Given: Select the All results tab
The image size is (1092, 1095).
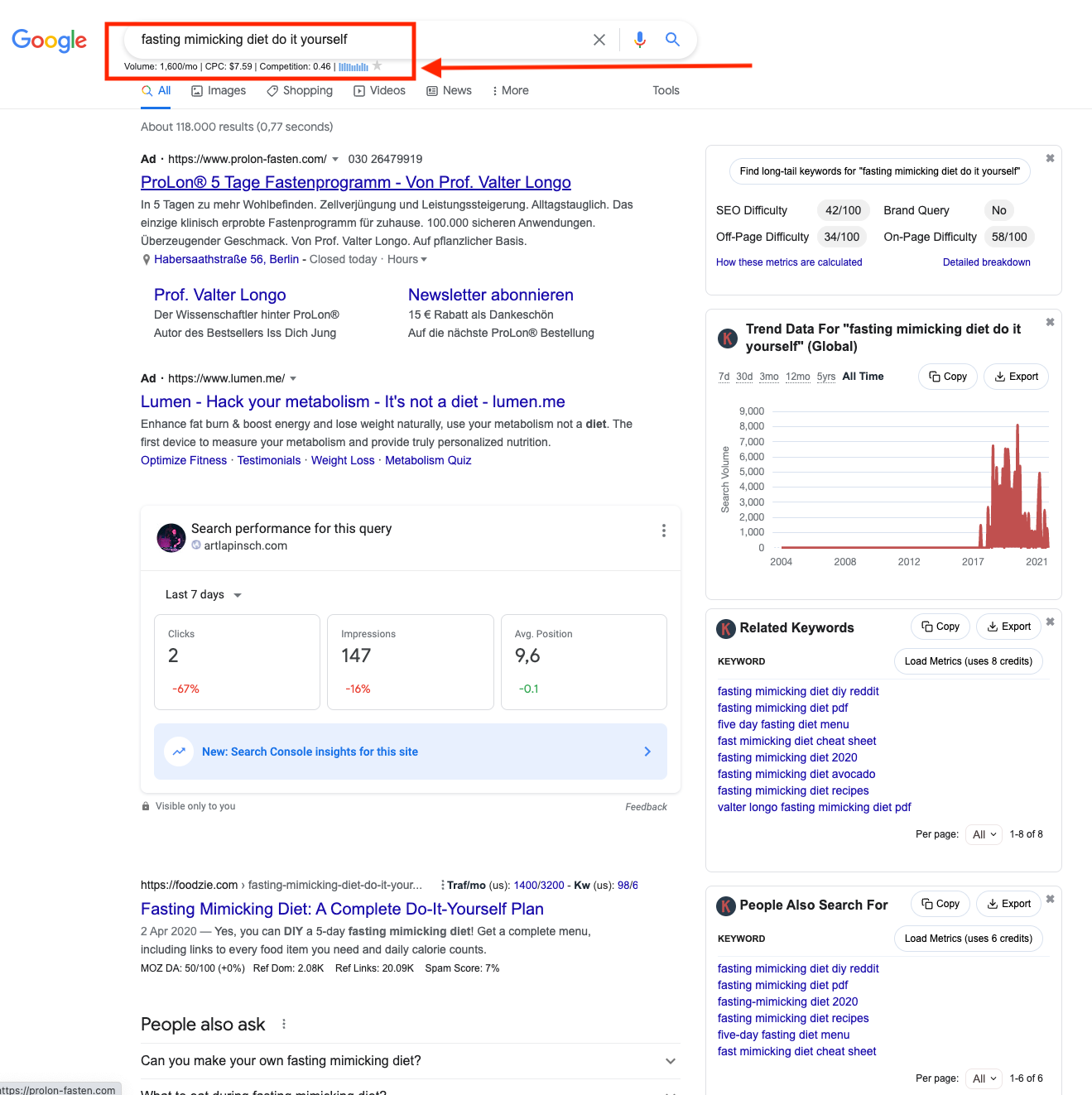Looking at the screenshot, I should (156, 91).
